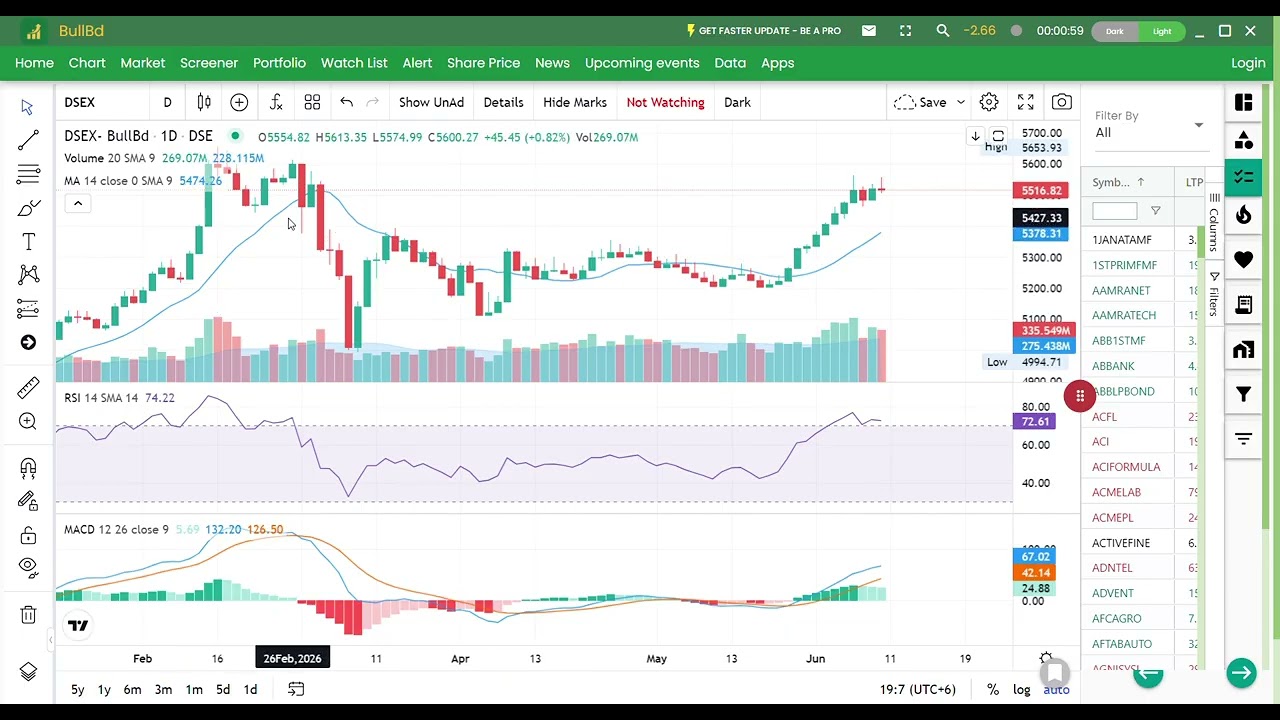Open the dashboard layout side panel
The width and height of the screenshot is (1280, 720).
coord(1244,103)
